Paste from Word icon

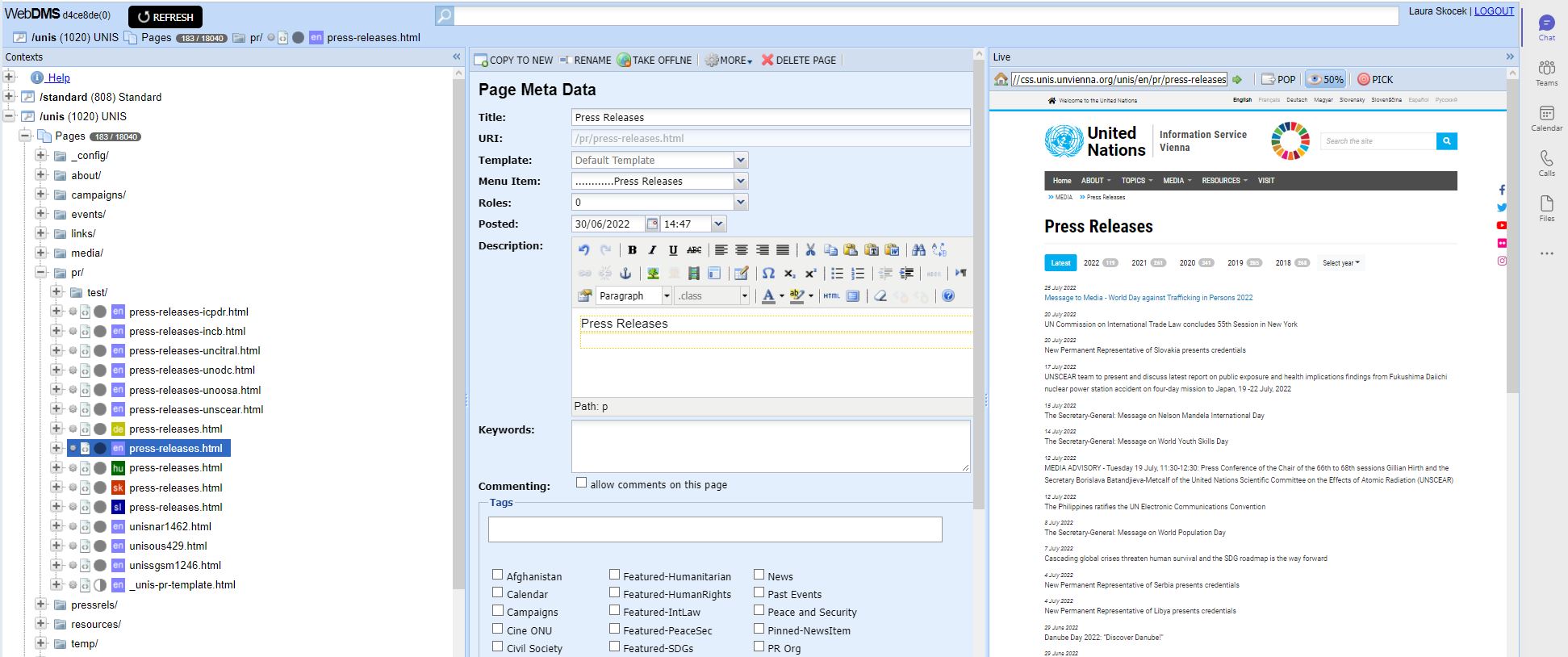(892, 250)
